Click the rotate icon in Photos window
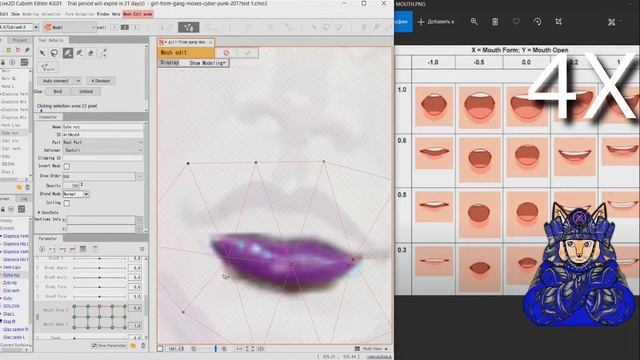The image size is (640, 360). tap(538, 22)
